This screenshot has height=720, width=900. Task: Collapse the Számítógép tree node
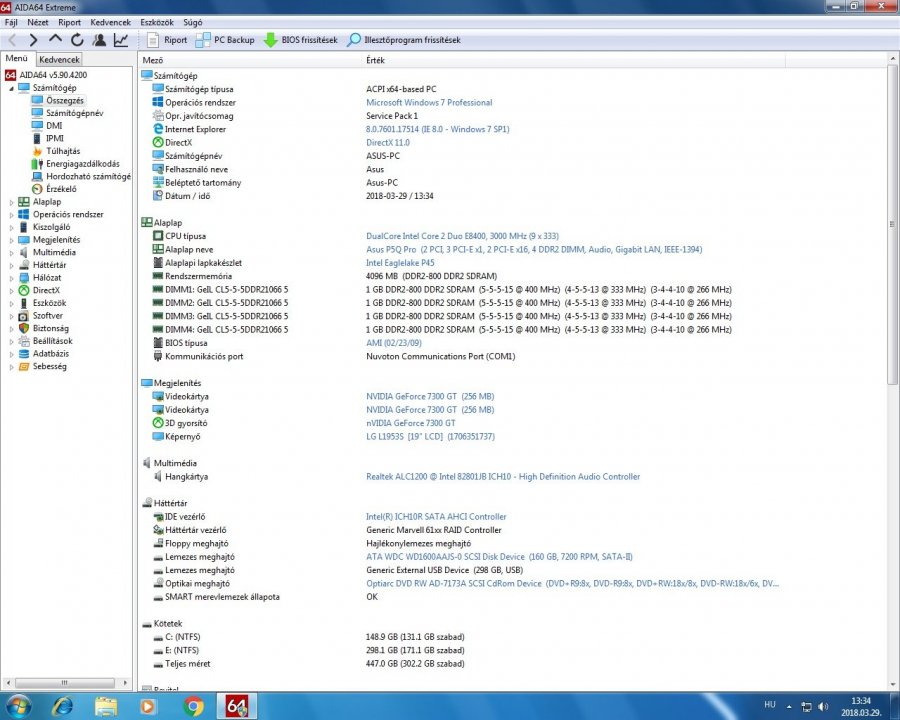[11, 88]
